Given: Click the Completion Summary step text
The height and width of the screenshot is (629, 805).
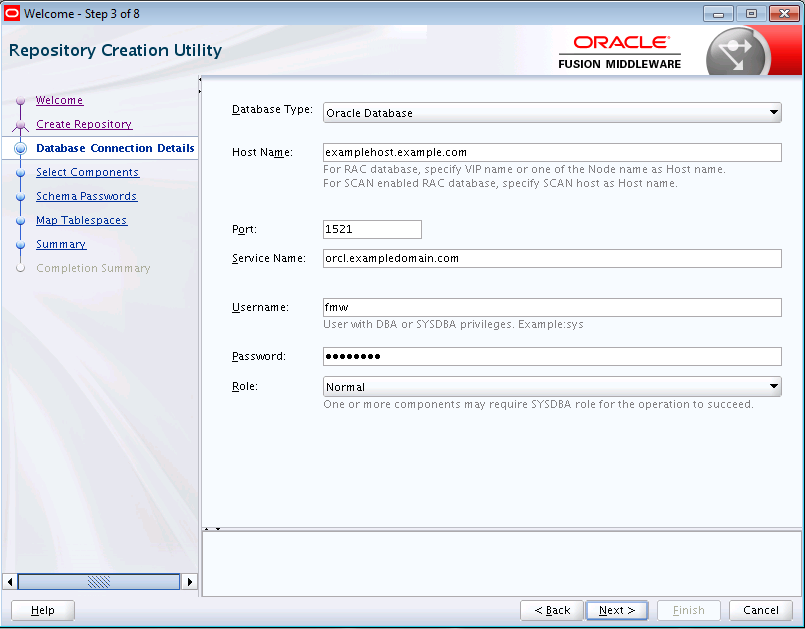Looking at the screenshot, I should (x=93, y=269).
